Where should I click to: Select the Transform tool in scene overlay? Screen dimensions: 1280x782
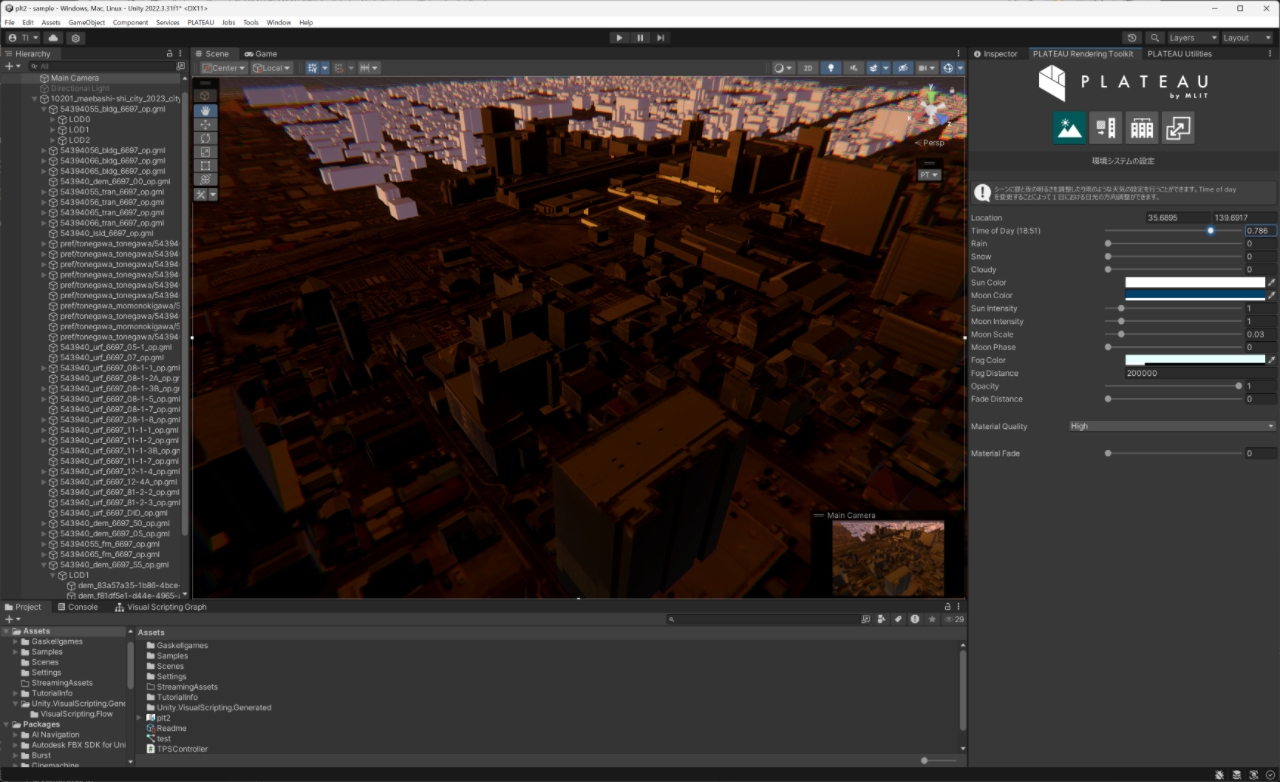point(205,179)
